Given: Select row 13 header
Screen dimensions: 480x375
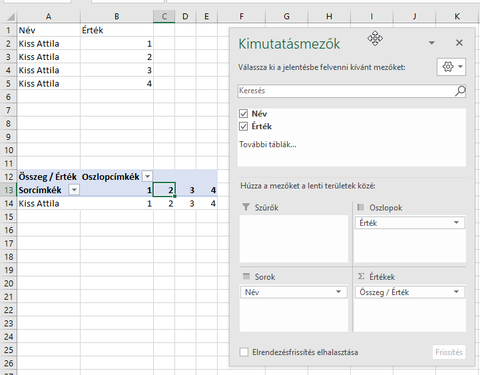Looking at the screenshot, I should [8, 190].
